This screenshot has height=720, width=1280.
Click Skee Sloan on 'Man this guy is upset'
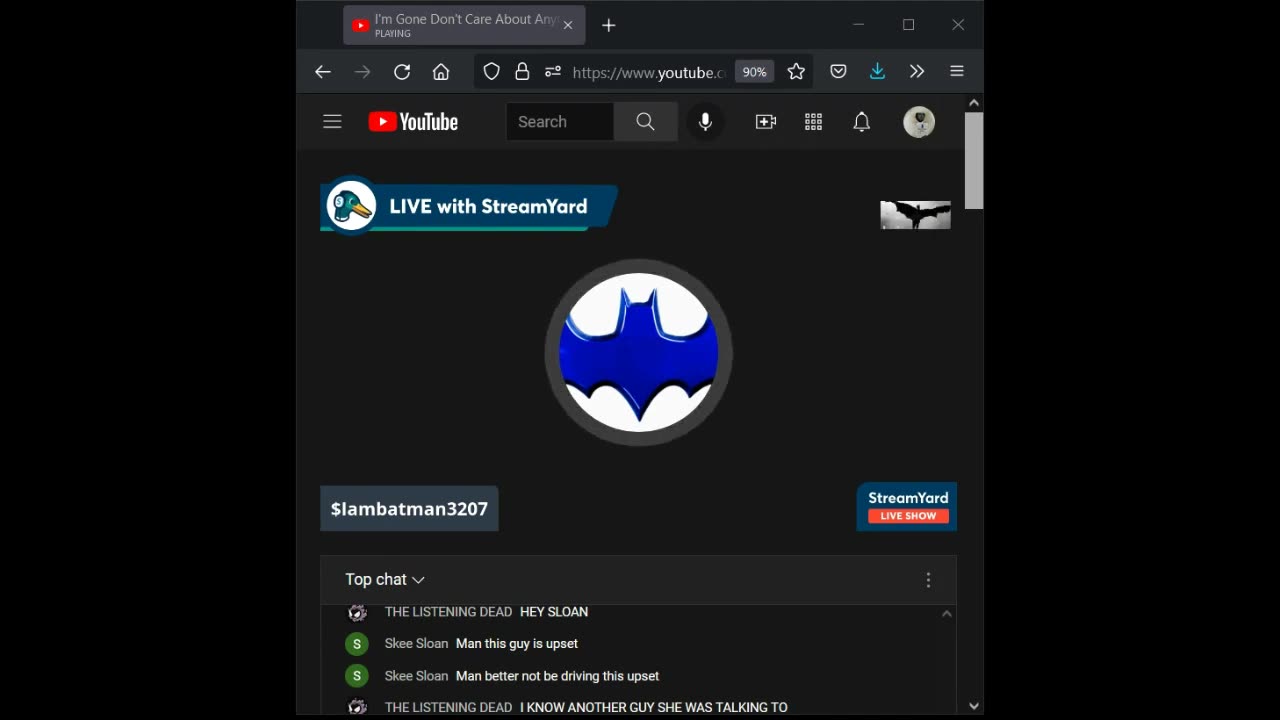pyautogui.click(x=416, y=644)
